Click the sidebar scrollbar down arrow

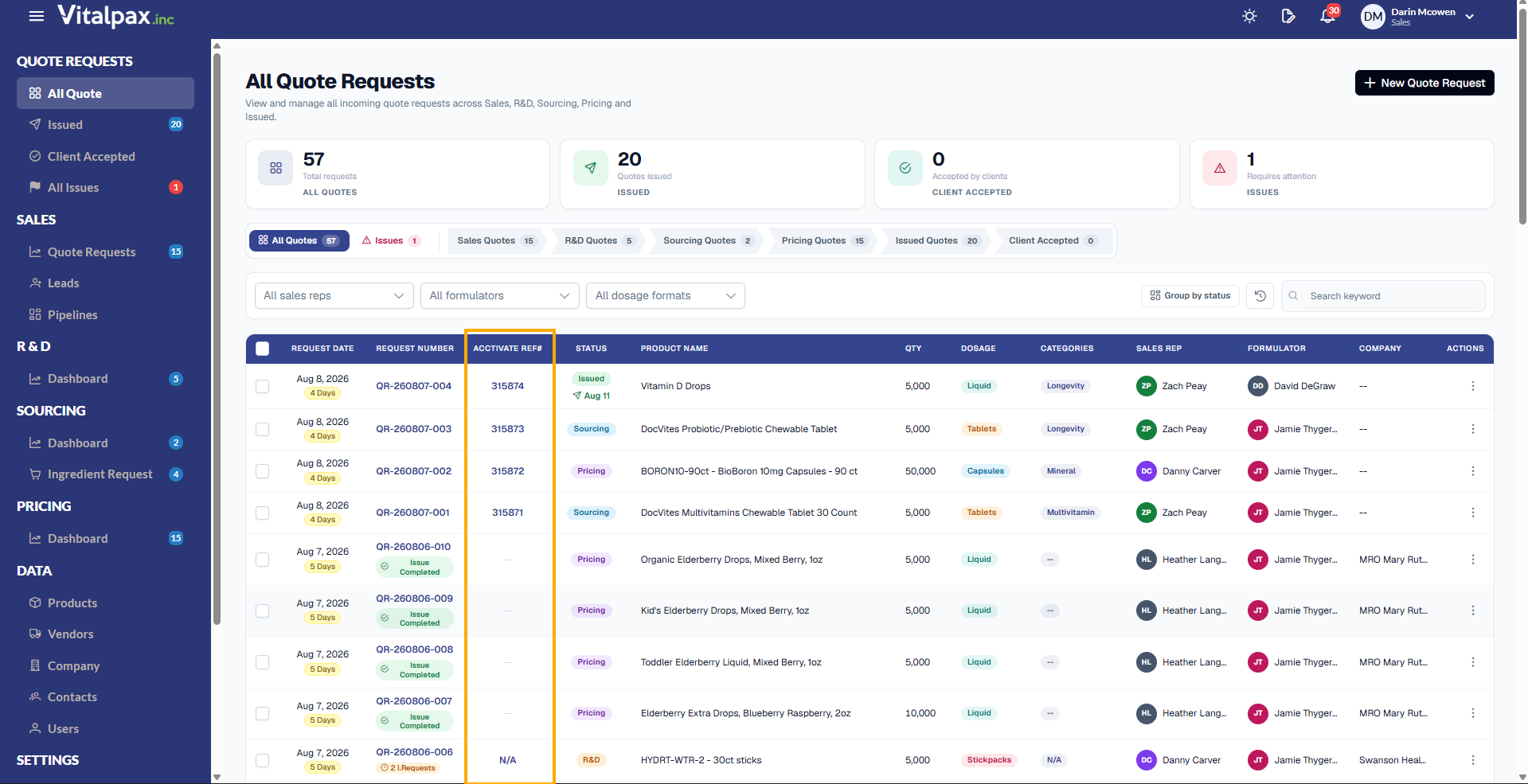point(217,777)
